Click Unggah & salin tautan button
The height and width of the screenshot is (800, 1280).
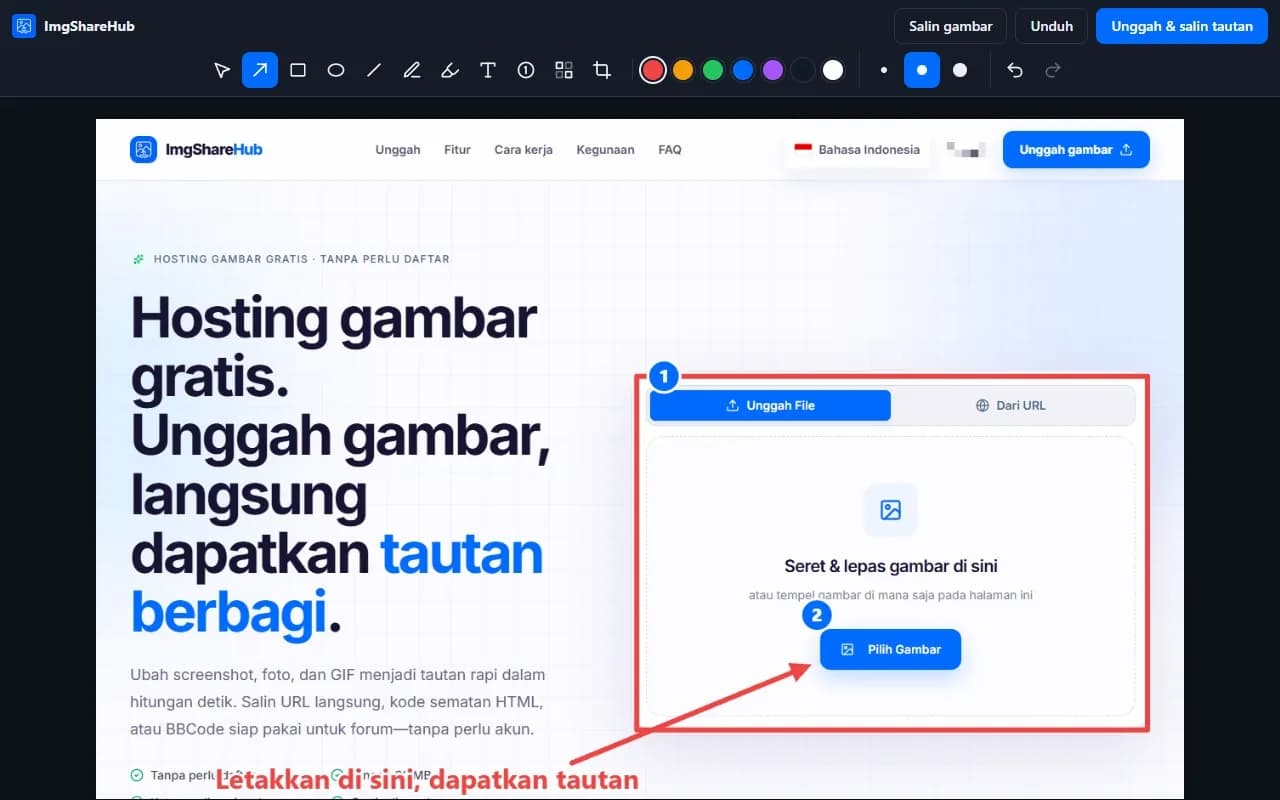[x=1182, y=26]
